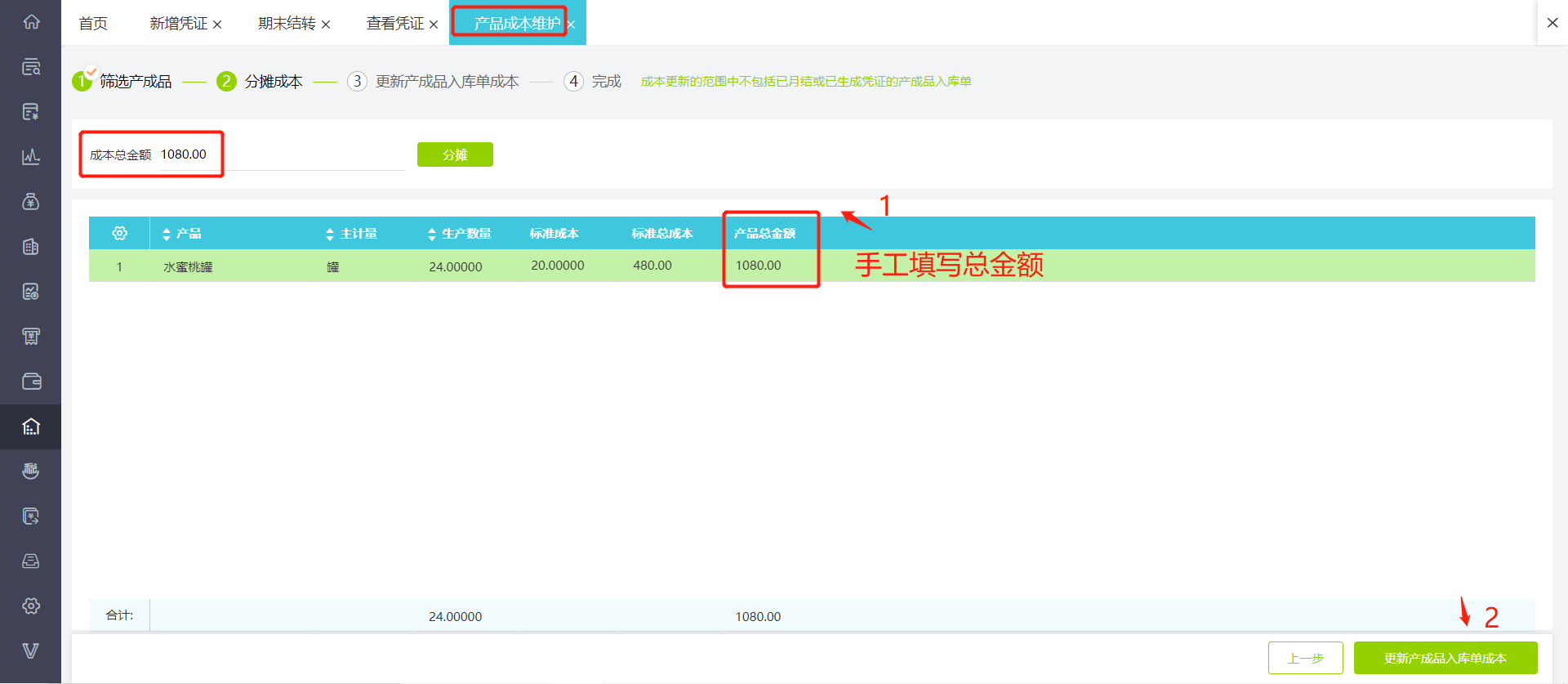Open the home icon in sidebar

point(31,22)
